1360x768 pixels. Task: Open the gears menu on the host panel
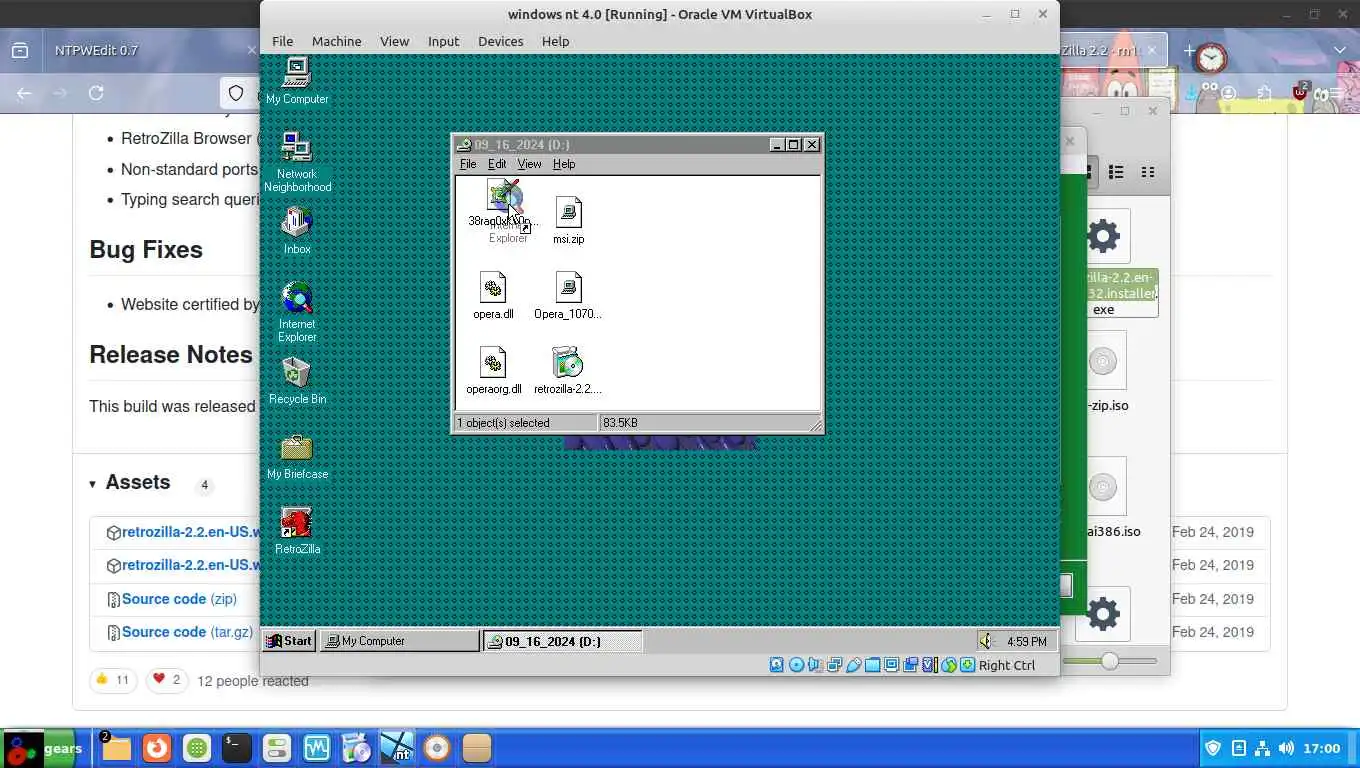pos(37,749)
